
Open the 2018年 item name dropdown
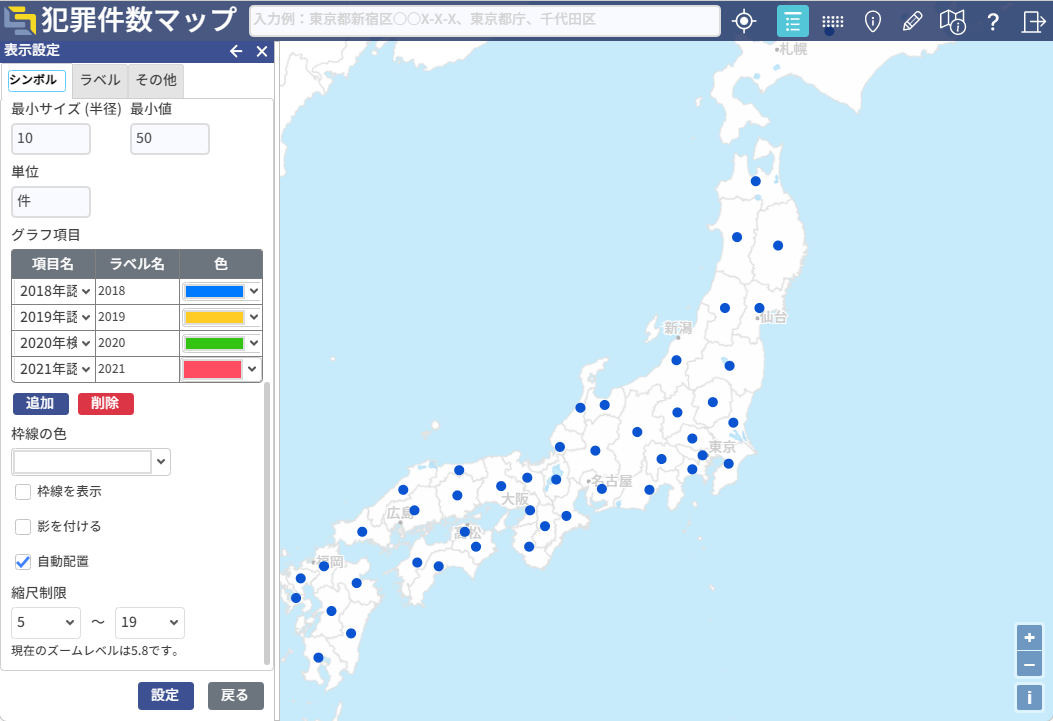tap(54, 291)
